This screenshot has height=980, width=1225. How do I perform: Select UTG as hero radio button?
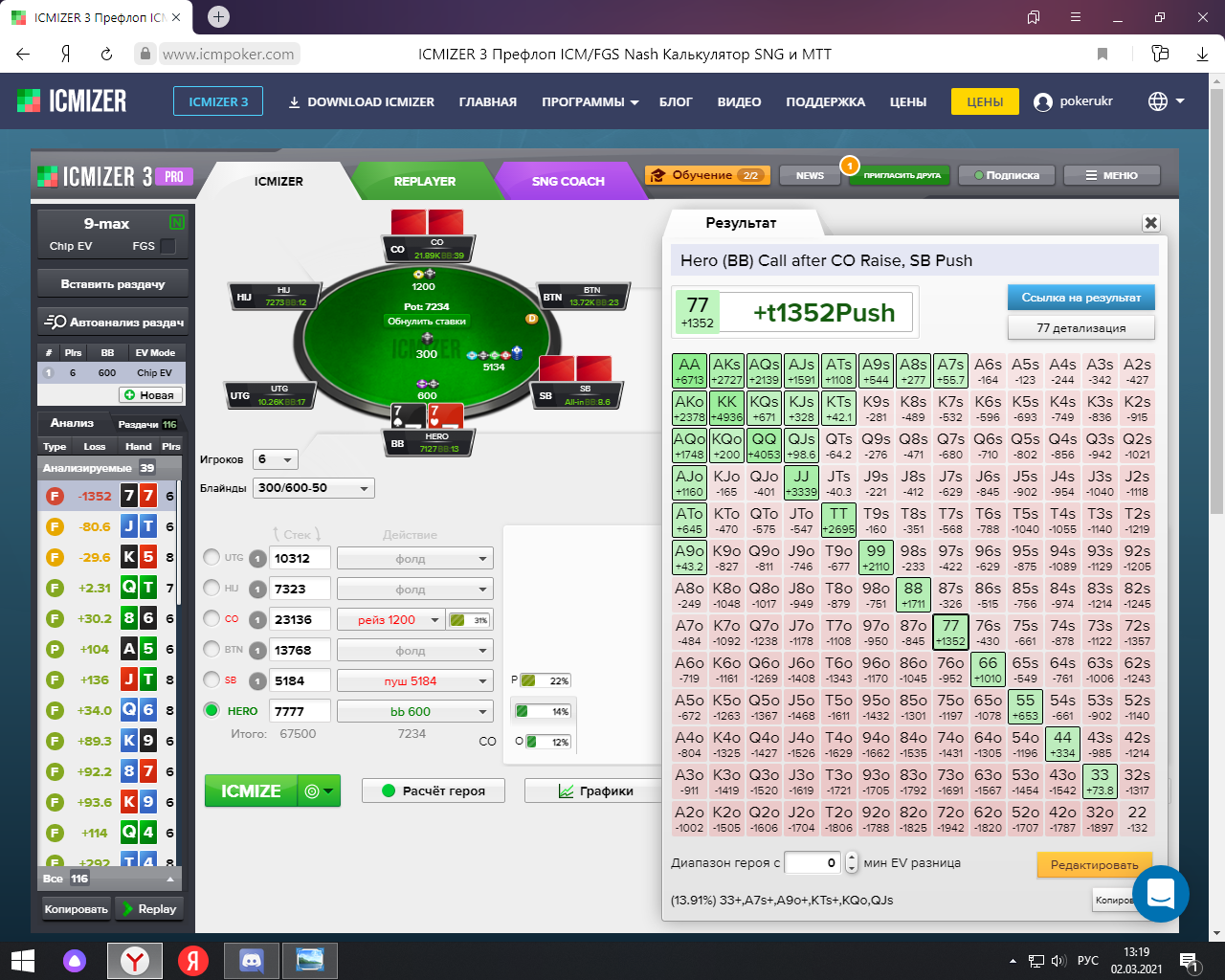[x=212, y=557]
